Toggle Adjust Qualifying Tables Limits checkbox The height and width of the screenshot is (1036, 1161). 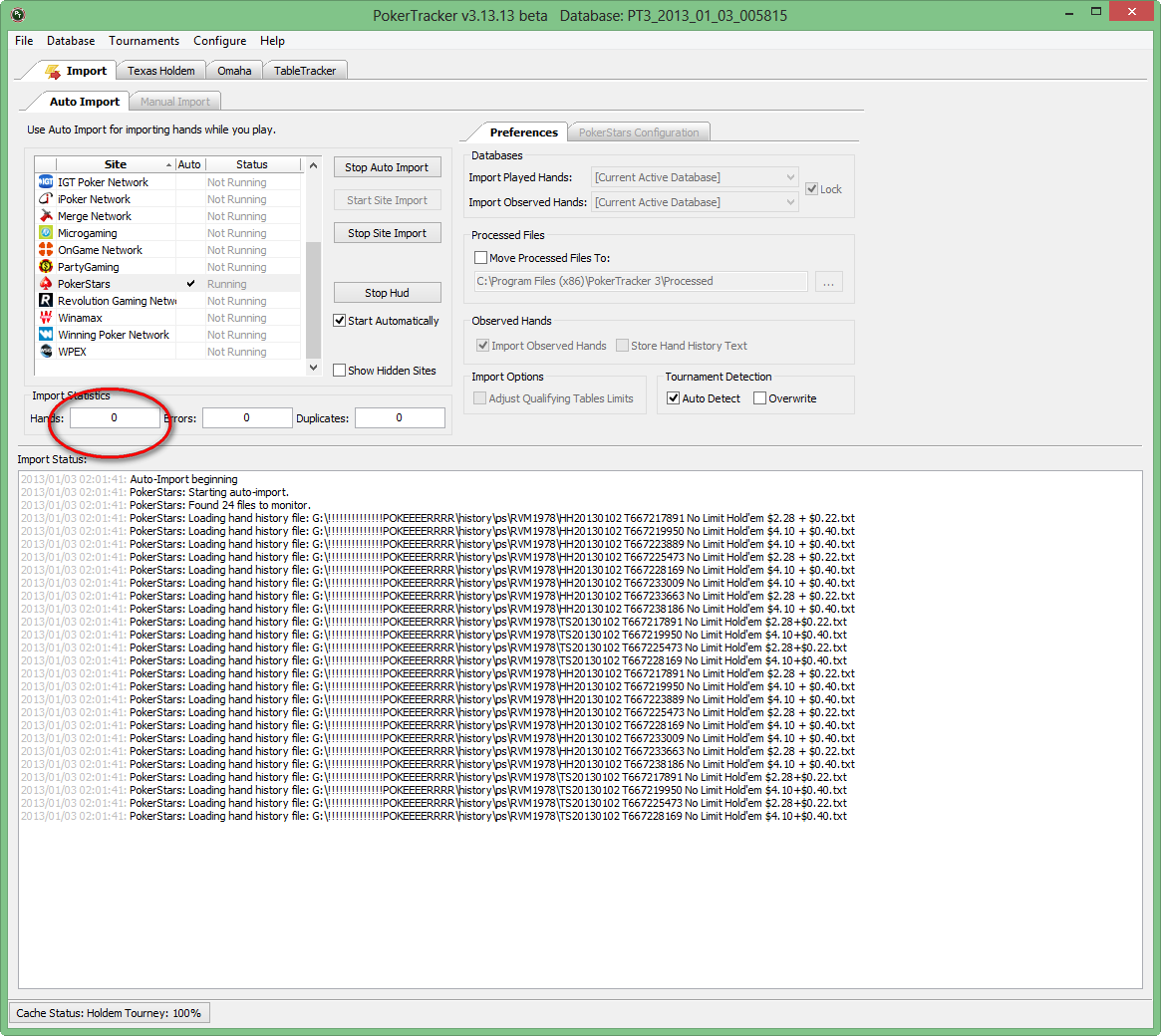[x=479, y=398]
